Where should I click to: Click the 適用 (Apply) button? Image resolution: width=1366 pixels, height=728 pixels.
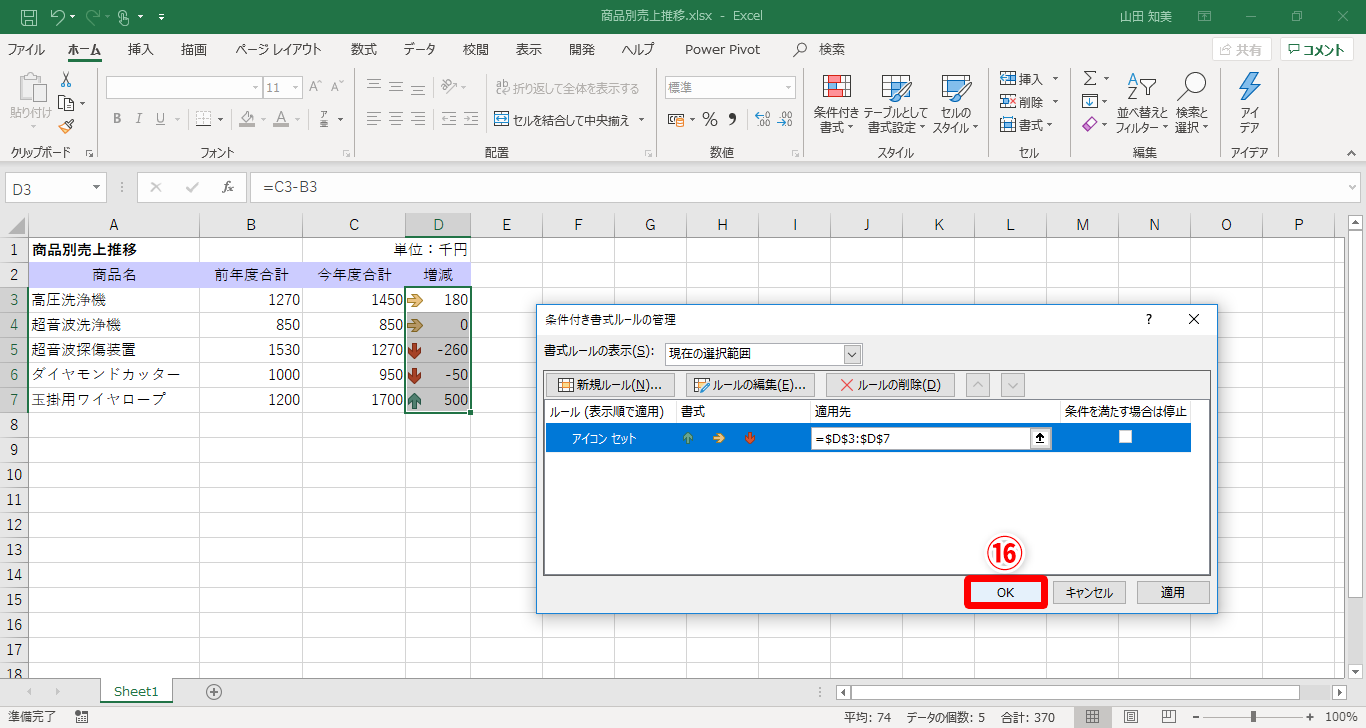(x=1173, y=593)
